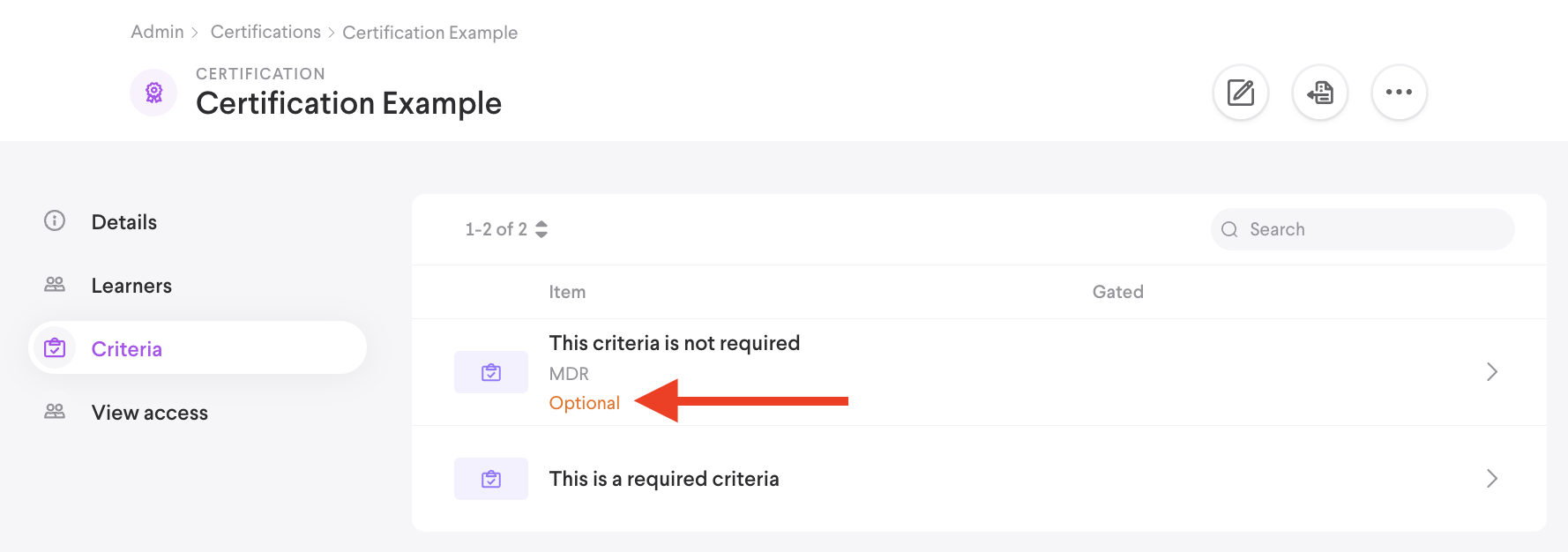
Task: Navigate to Certifications breadcrumb link
Action: pos(265,32)
